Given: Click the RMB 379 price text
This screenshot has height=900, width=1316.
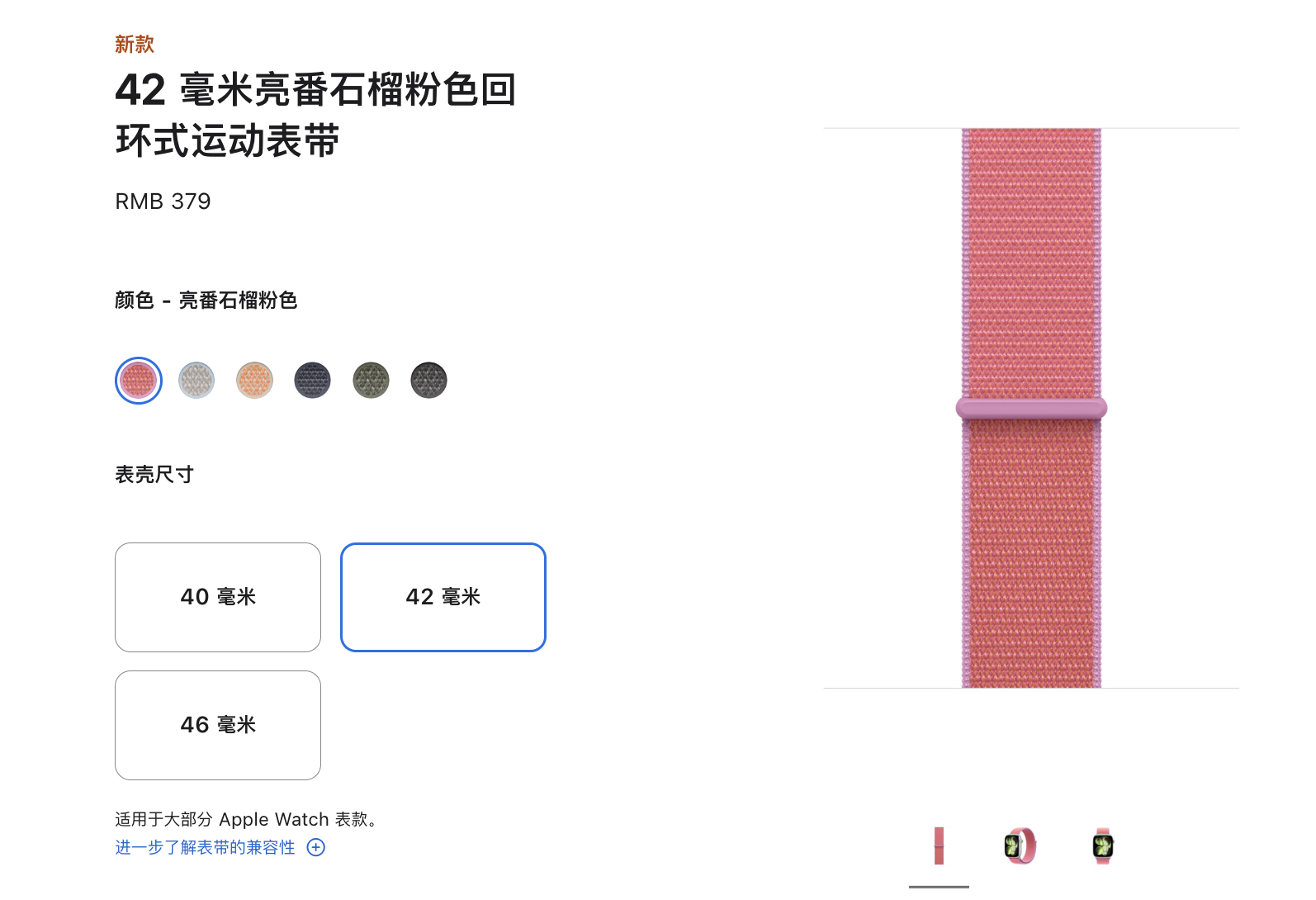Looking at the screenshot, I should click(163, 201).
